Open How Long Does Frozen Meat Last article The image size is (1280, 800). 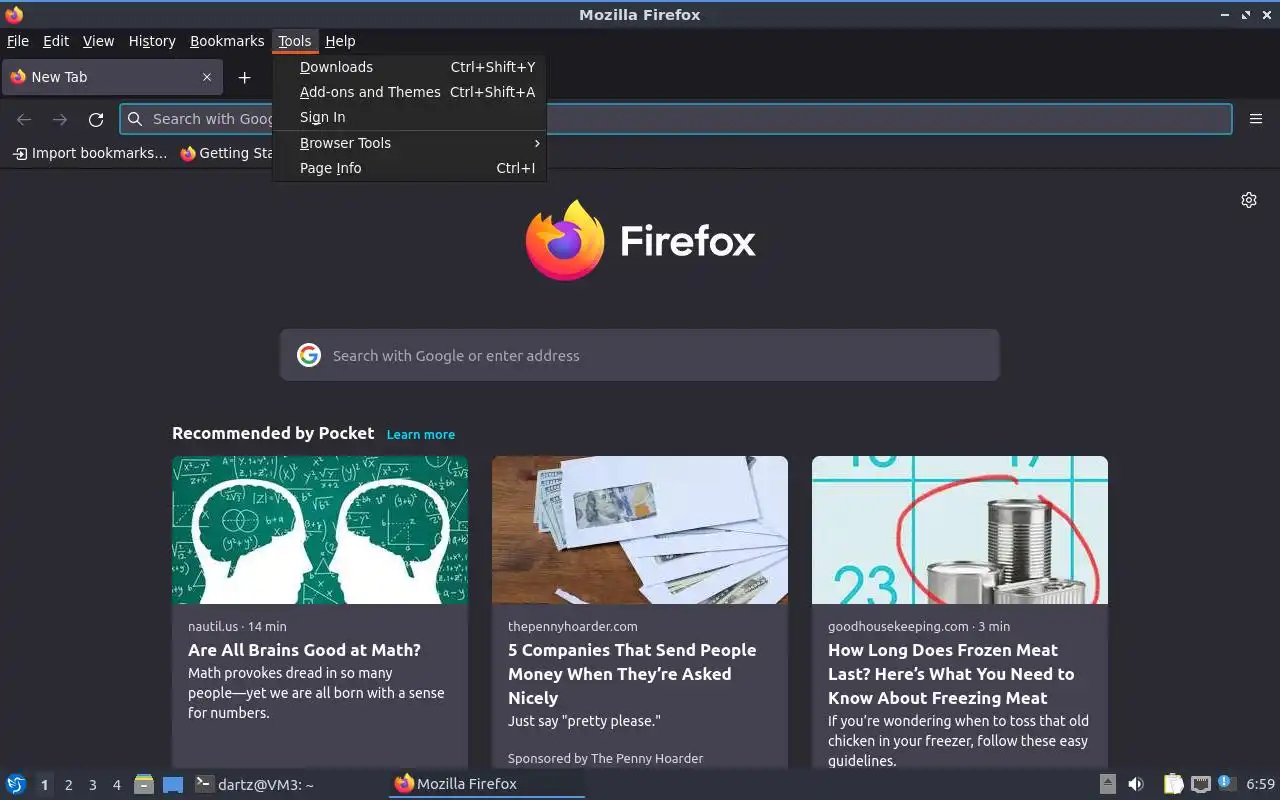(951, 674)
